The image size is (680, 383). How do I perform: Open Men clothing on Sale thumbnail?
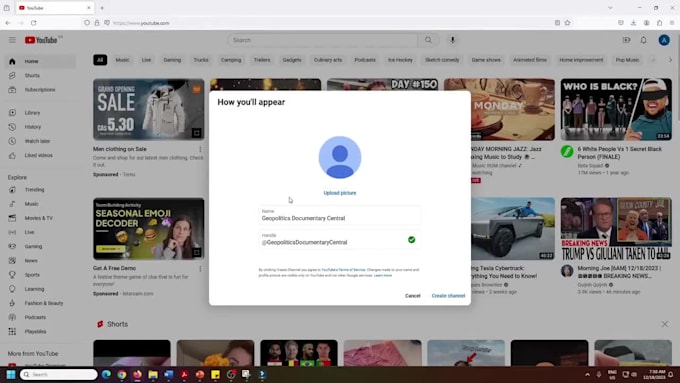pyautogui.click(x=148, y=109)
